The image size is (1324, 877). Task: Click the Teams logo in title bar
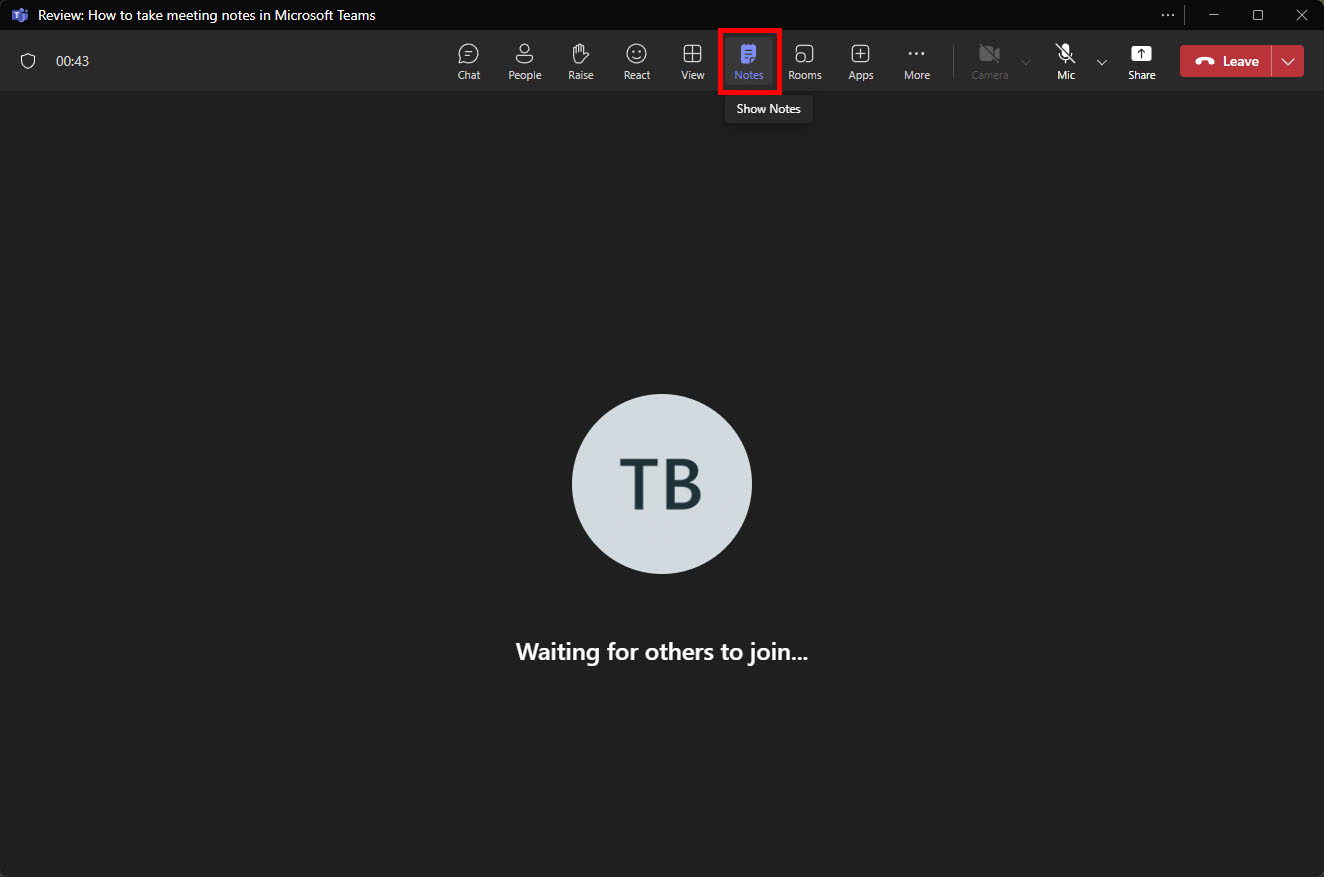point(20,15)
